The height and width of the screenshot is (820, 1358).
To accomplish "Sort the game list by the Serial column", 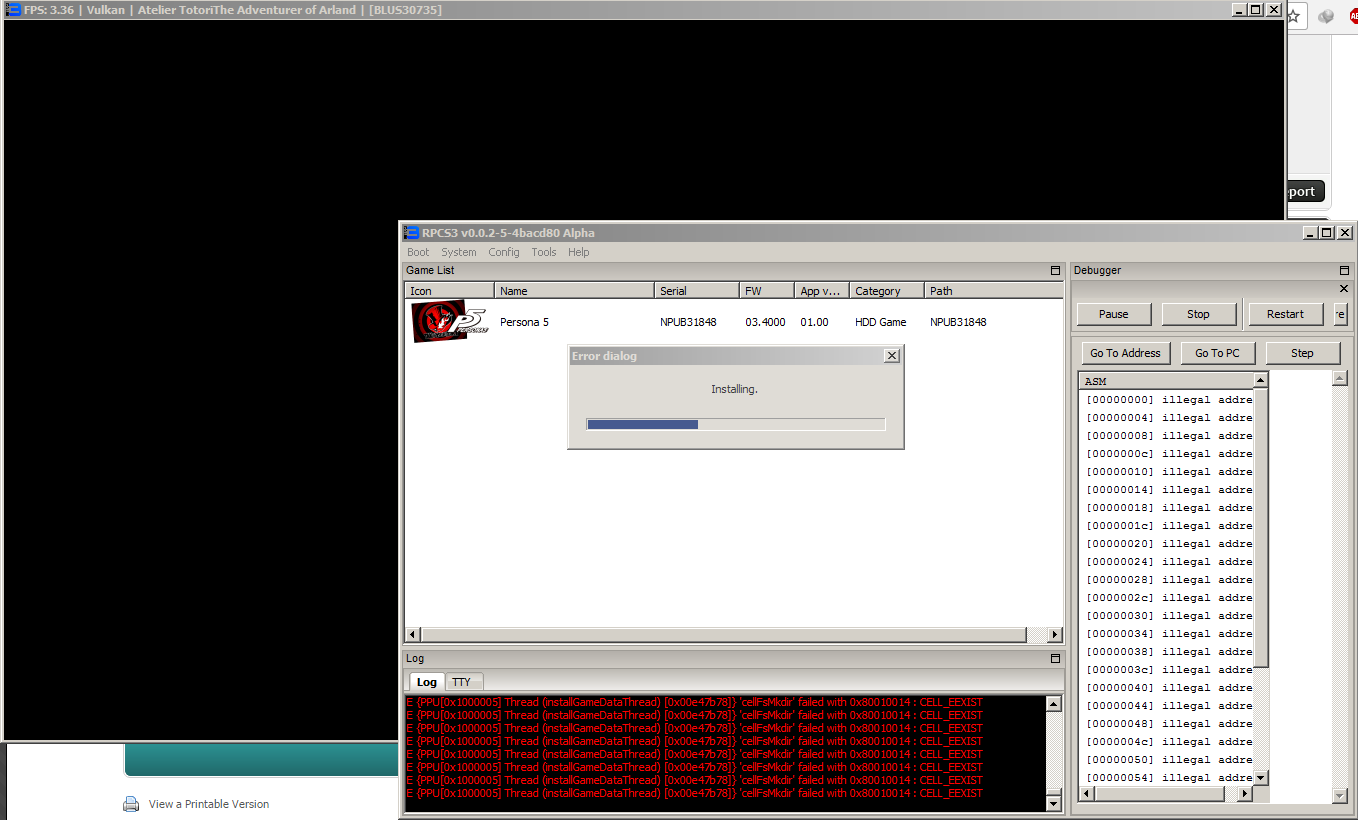I will [697, 291].
